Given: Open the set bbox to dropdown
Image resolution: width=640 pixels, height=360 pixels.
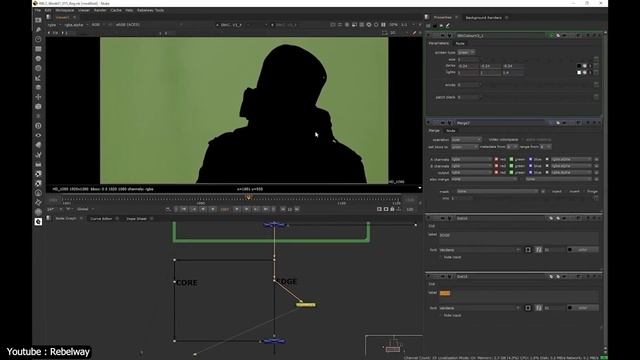Looking at the screenshot, I should pos(464,147).
